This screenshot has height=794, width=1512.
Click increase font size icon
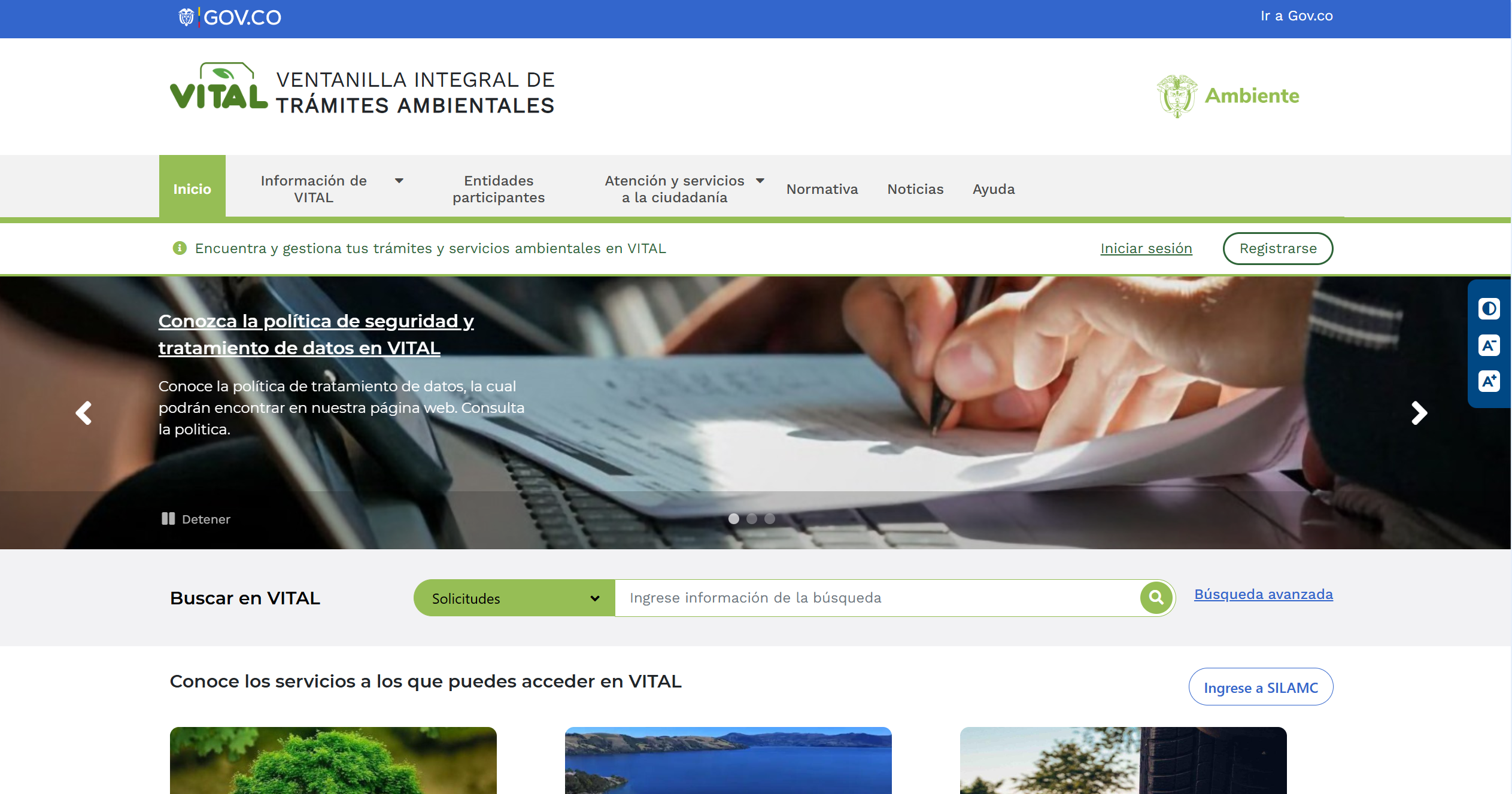pos(1489,381)
